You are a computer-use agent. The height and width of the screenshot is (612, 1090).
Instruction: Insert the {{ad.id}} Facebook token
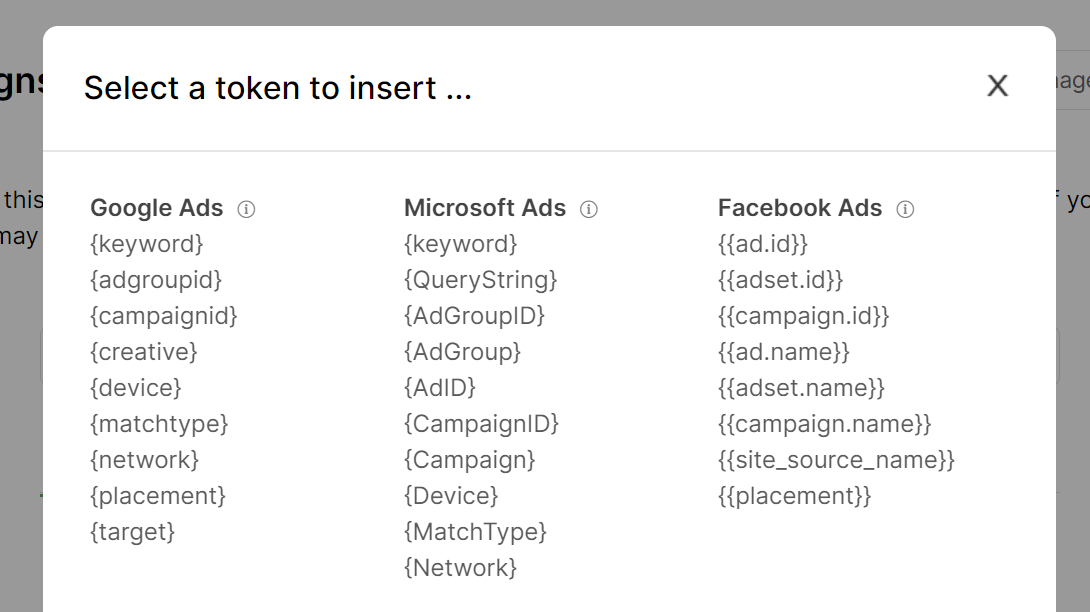point(763,244)
